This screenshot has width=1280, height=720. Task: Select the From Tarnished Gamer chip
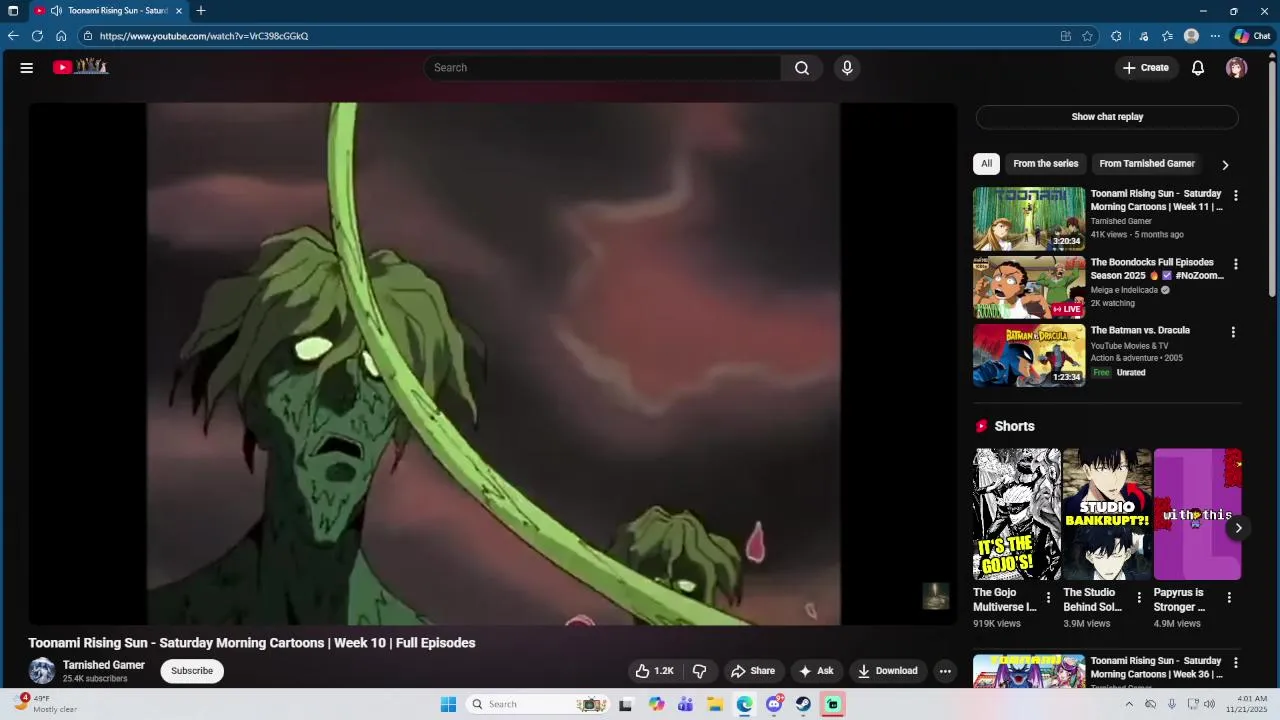[x=1147, y=164]
